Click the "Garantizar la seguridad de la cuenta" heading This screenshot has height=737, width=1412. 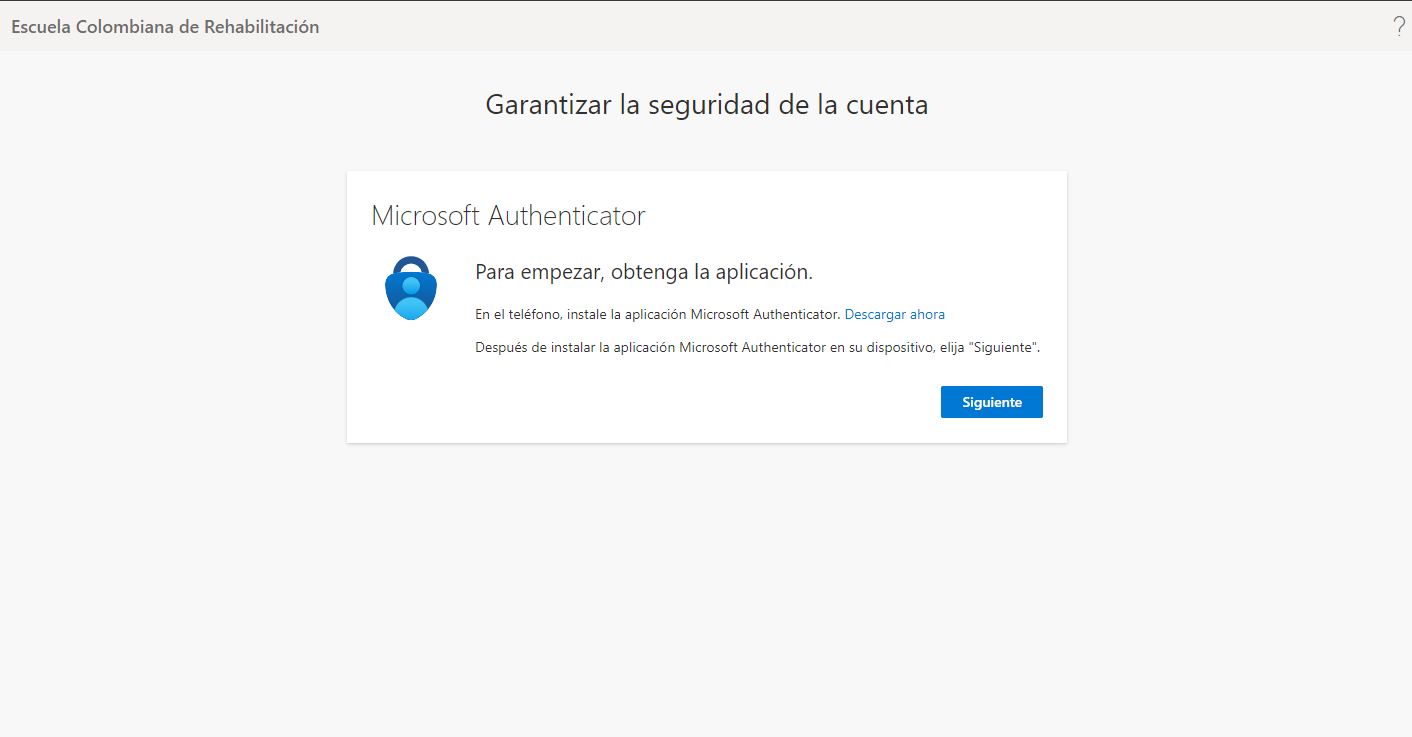tap(706, 104)
